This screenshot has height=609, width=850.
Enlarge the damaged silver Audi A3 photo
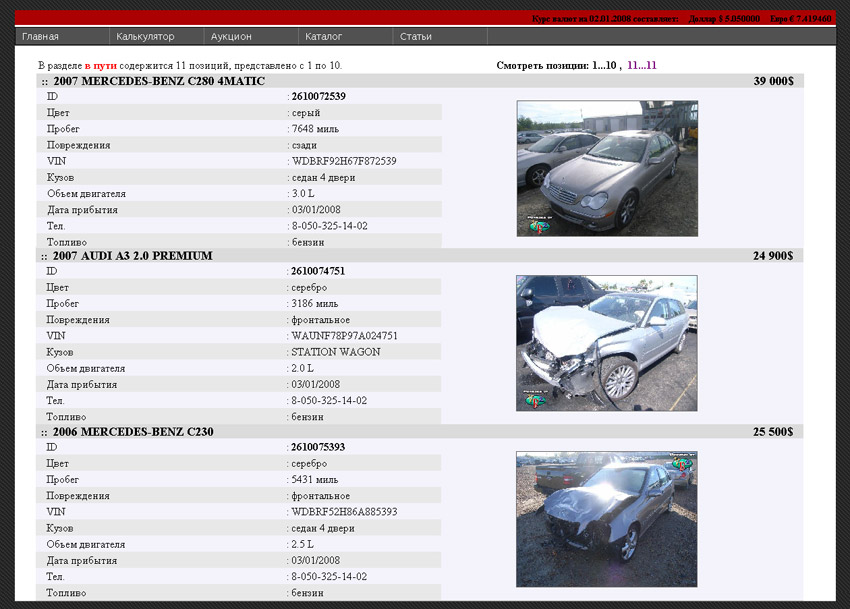[x=606, y=343]
